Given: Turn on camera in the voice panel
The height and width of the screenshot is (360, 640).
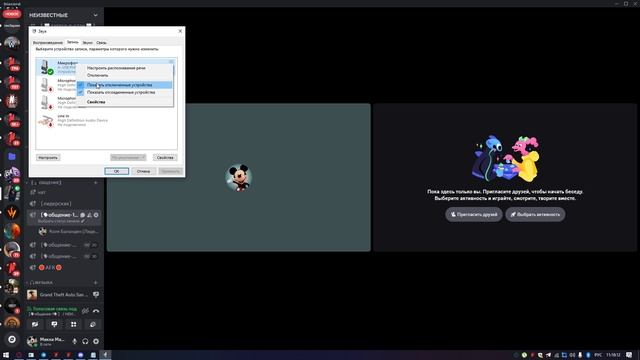Looking at the screenshot, I should click(x=35, y=324).
